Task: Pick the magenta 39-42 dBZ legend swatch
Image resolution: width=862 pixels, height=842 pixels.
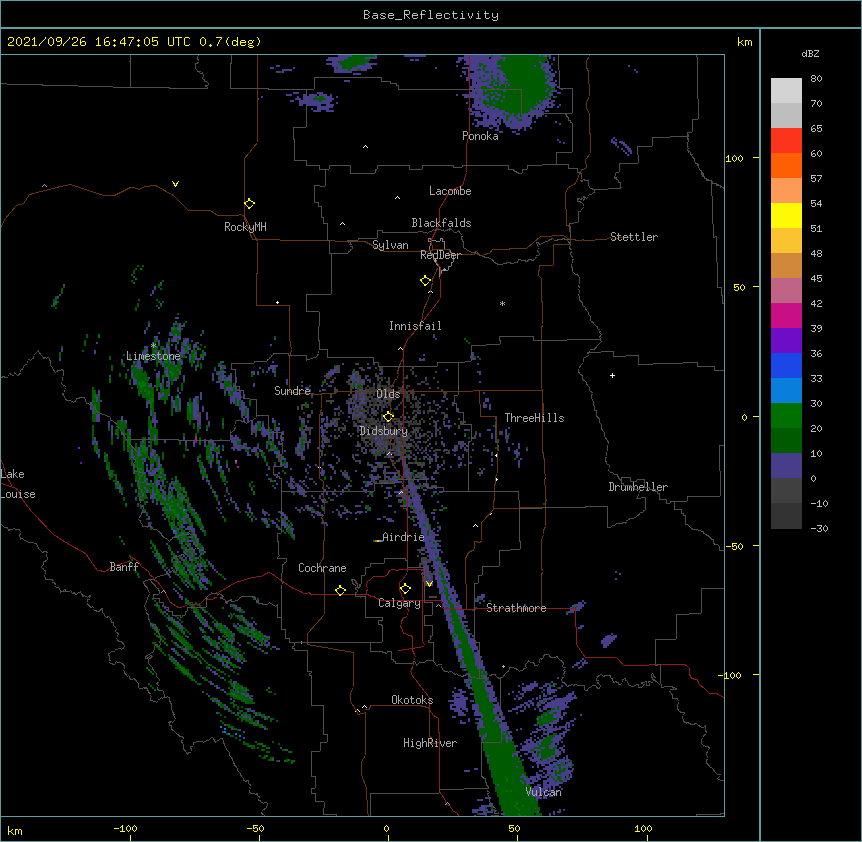Action: coord(786,315)
